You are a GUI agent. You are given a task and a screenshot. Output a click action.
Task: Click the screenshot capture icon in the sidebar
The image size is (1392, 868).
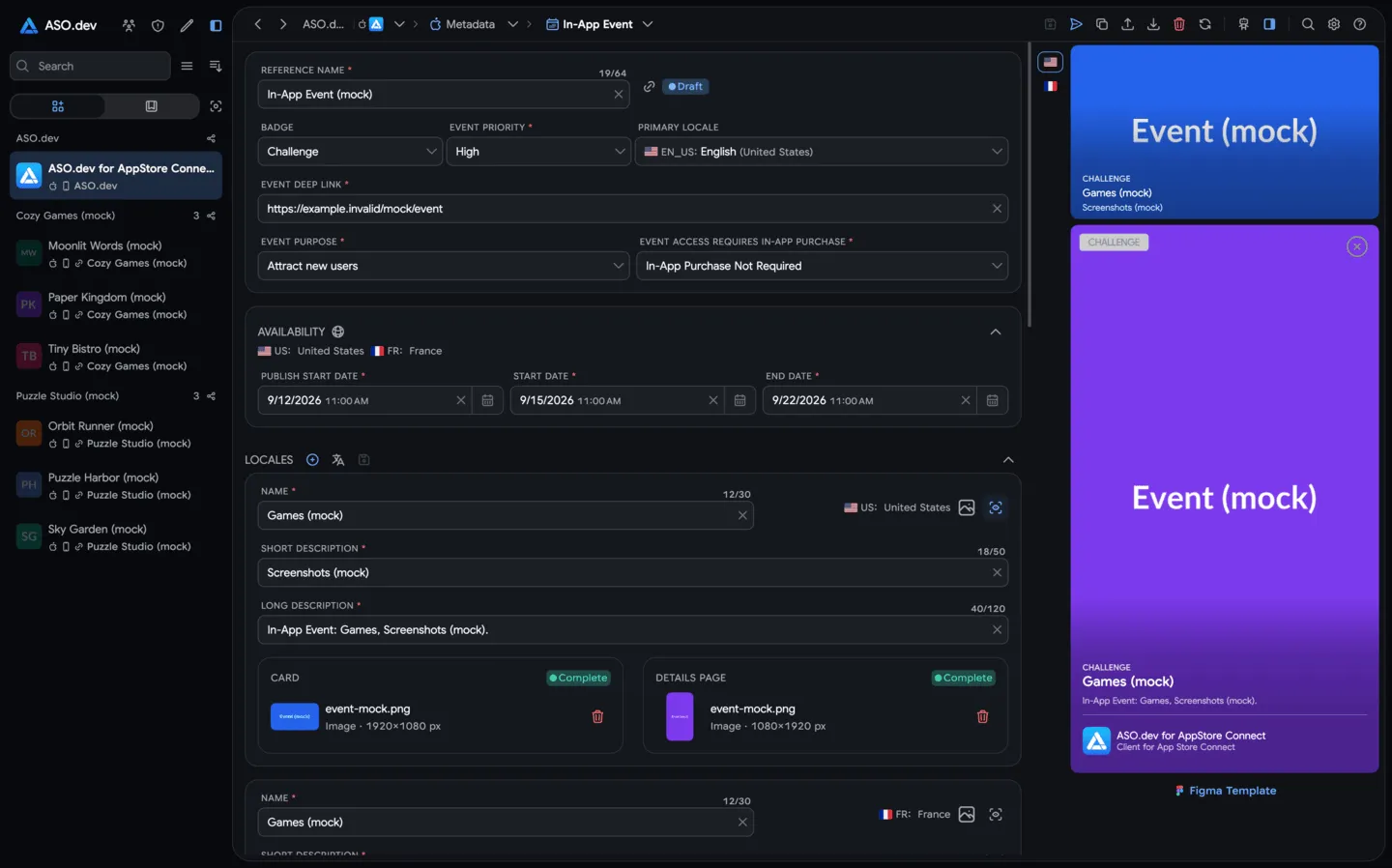[x=216, y=106]
